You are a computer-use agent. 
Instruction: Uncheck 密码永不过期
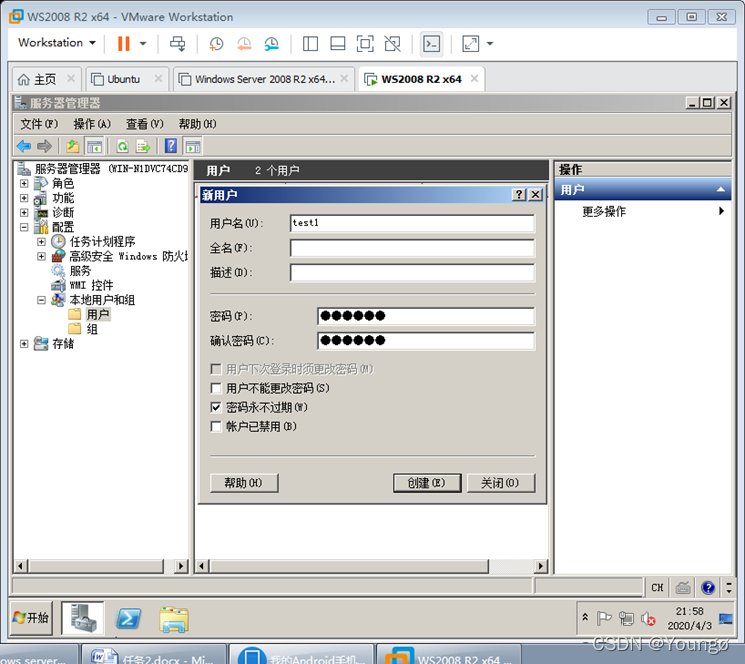pos(216,408)
